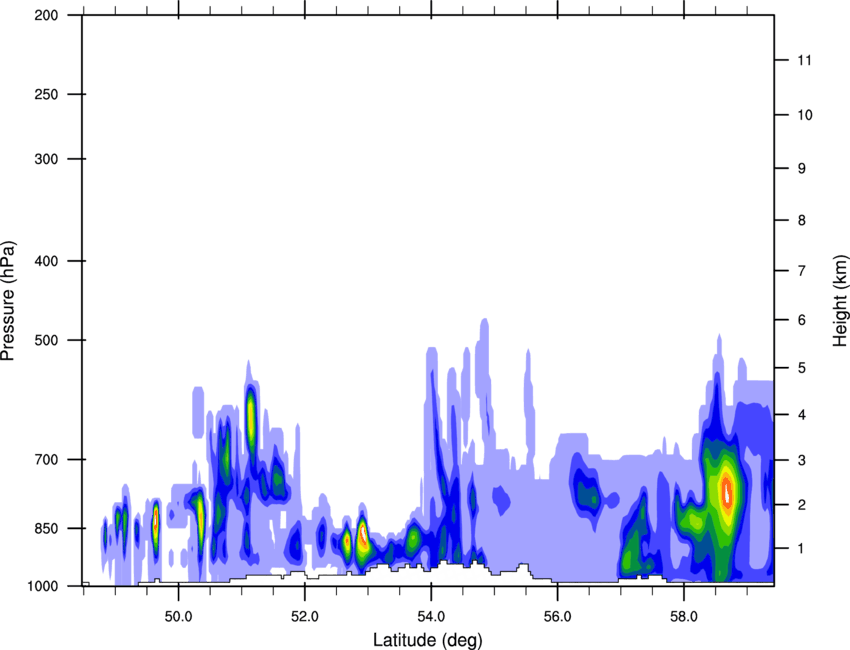The height and width of the screenshot is (650, 850).
Task: Select the 500 pressure tick label
Action: click(46, 340)
